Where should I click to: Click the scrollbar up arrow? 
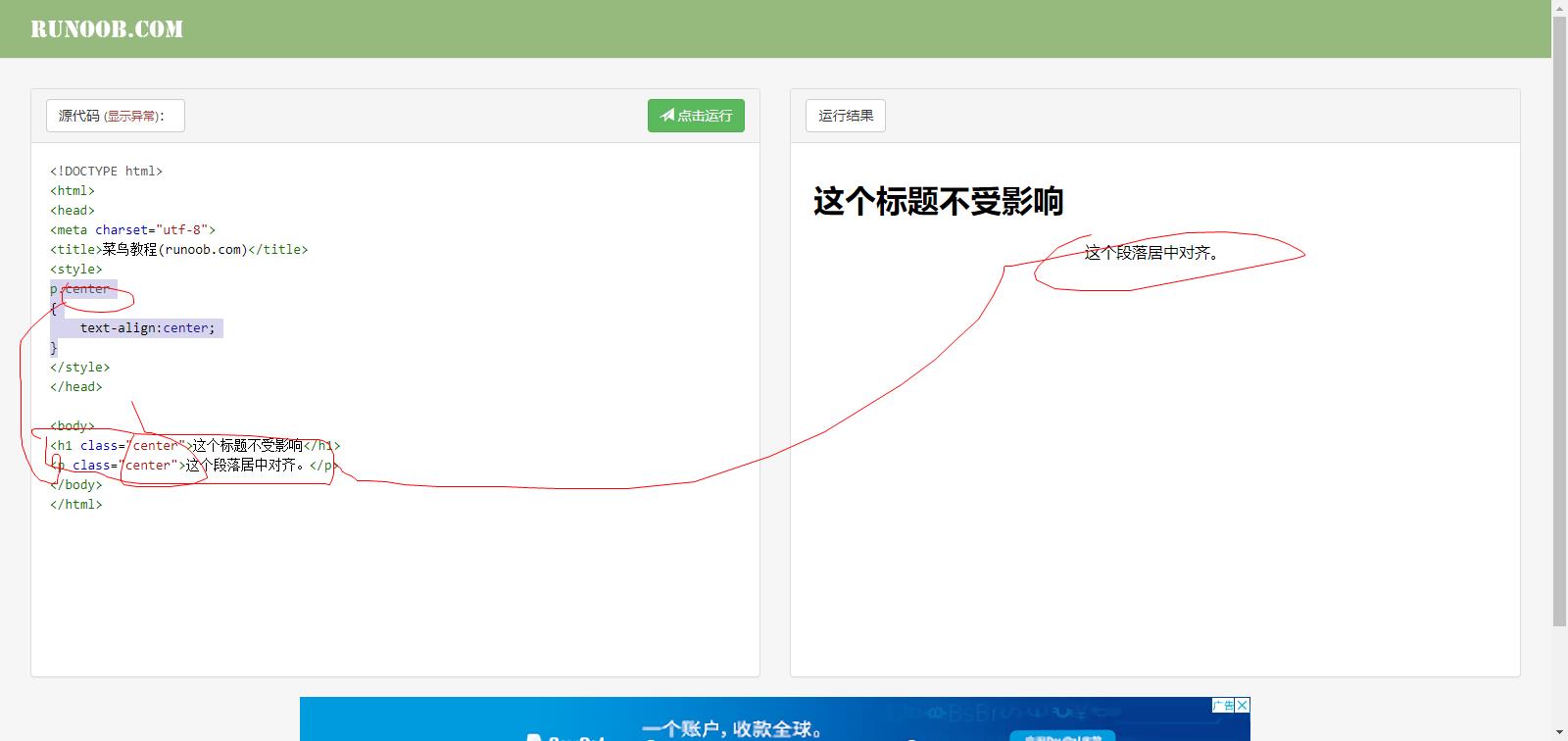pos(1559,6)
